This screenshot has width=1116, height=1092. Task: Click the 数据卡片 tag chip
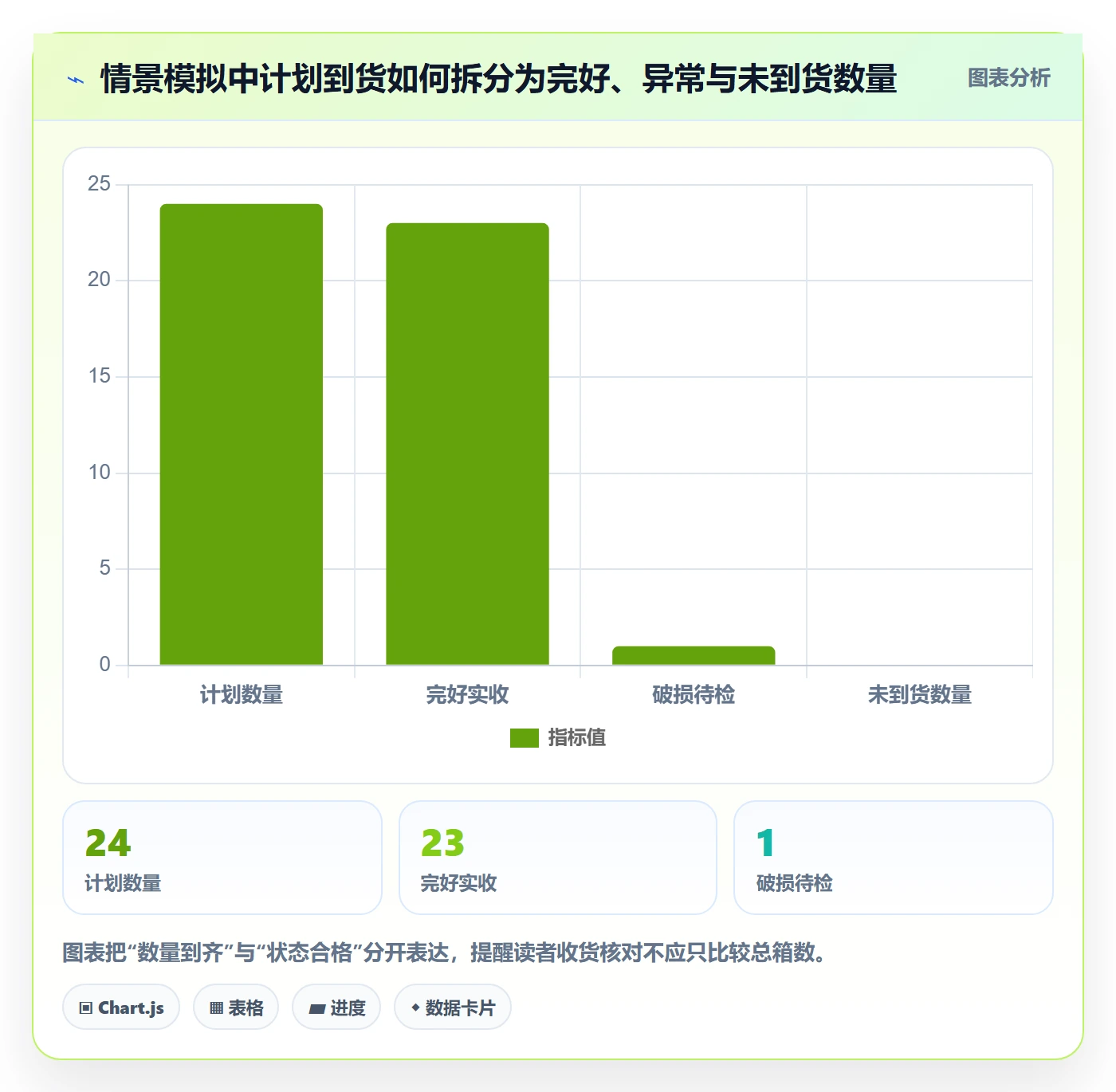point(453,1008)
